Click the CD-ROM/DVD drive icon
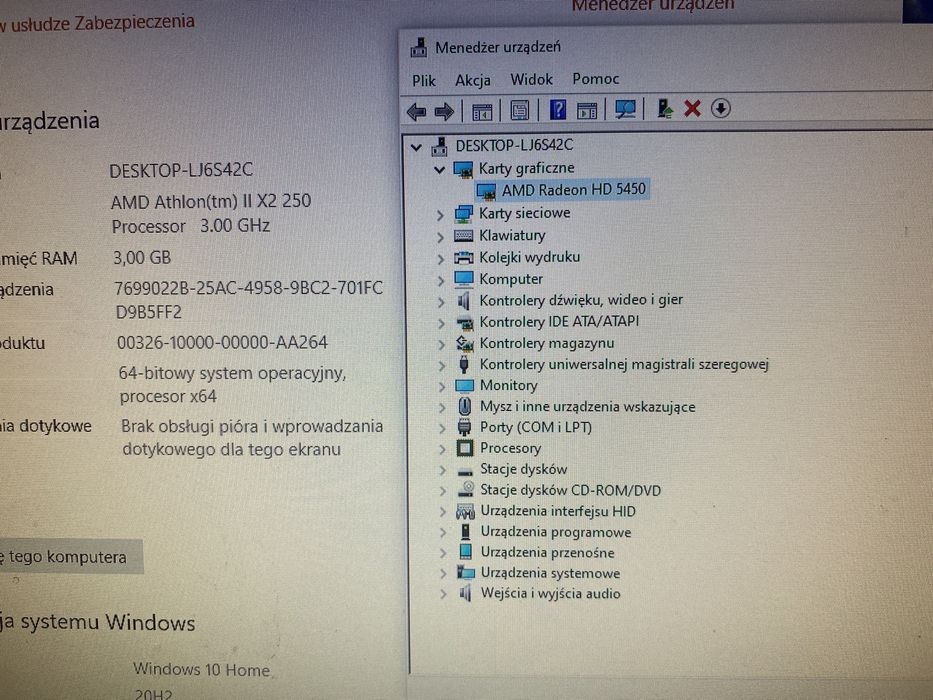Screen dimensions: 933x700 point(465,489)
